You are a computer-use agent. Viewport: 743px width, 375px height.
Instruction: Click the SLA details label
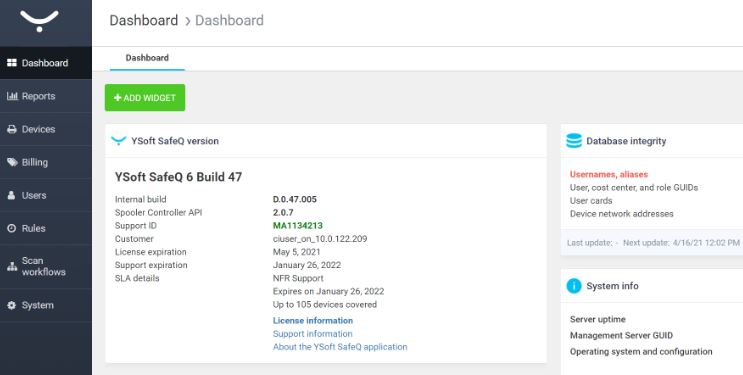(x=137, y=278)
